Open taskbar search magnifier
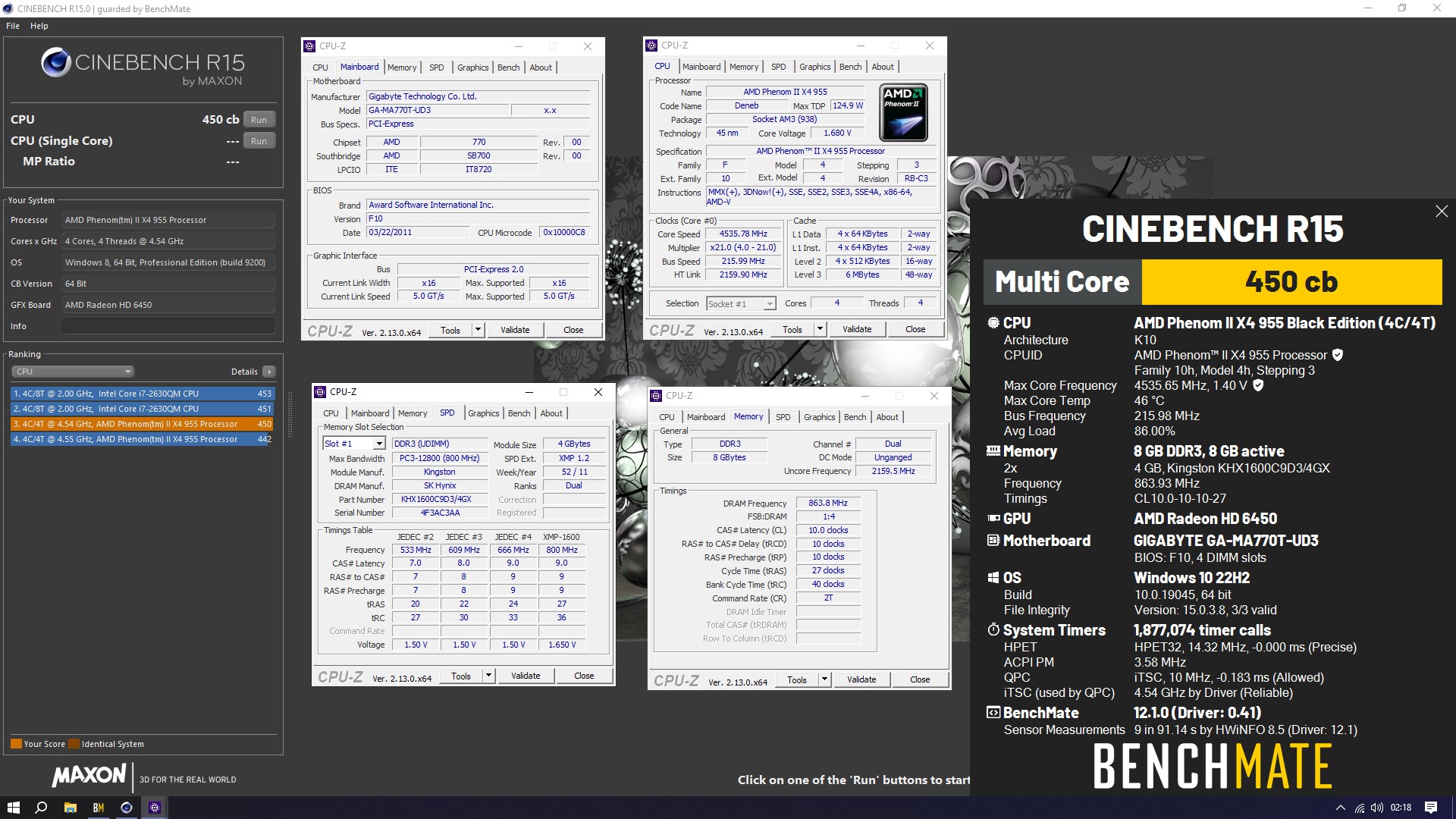 pyautogui.click(x=42, y=808)
